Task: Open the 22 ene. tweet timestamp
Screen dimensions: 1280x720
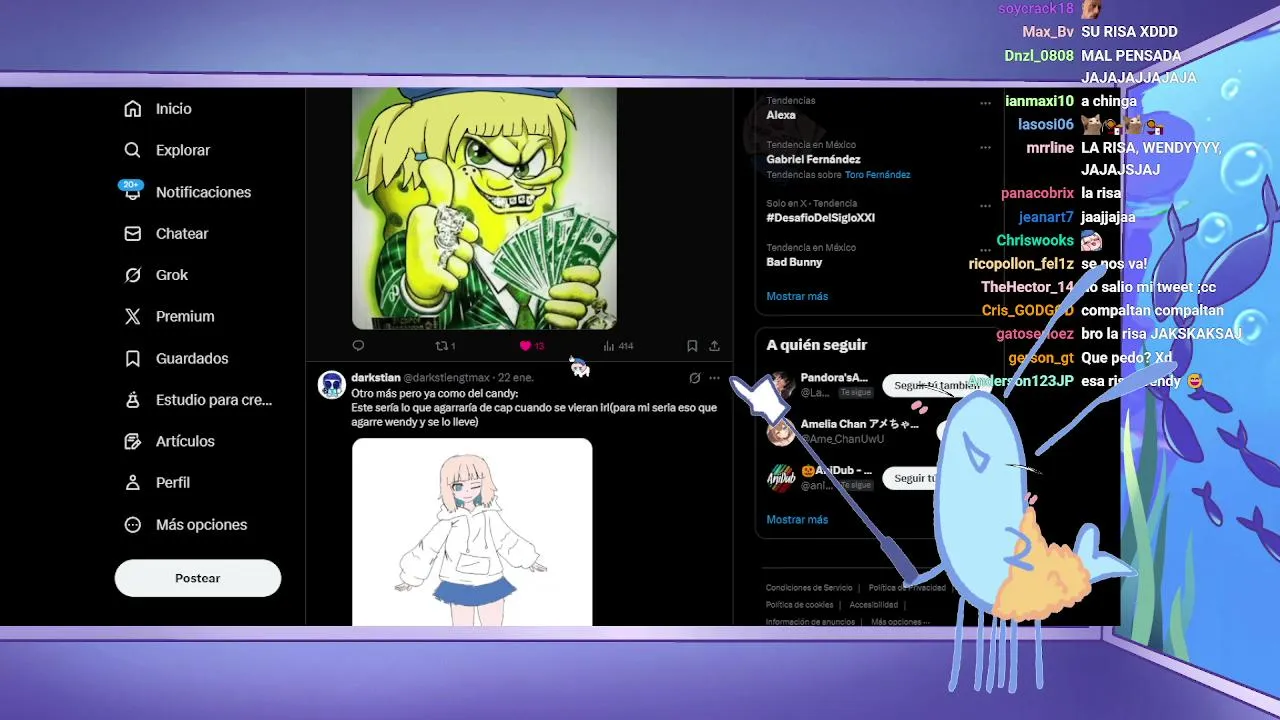Action: point(516,378)
